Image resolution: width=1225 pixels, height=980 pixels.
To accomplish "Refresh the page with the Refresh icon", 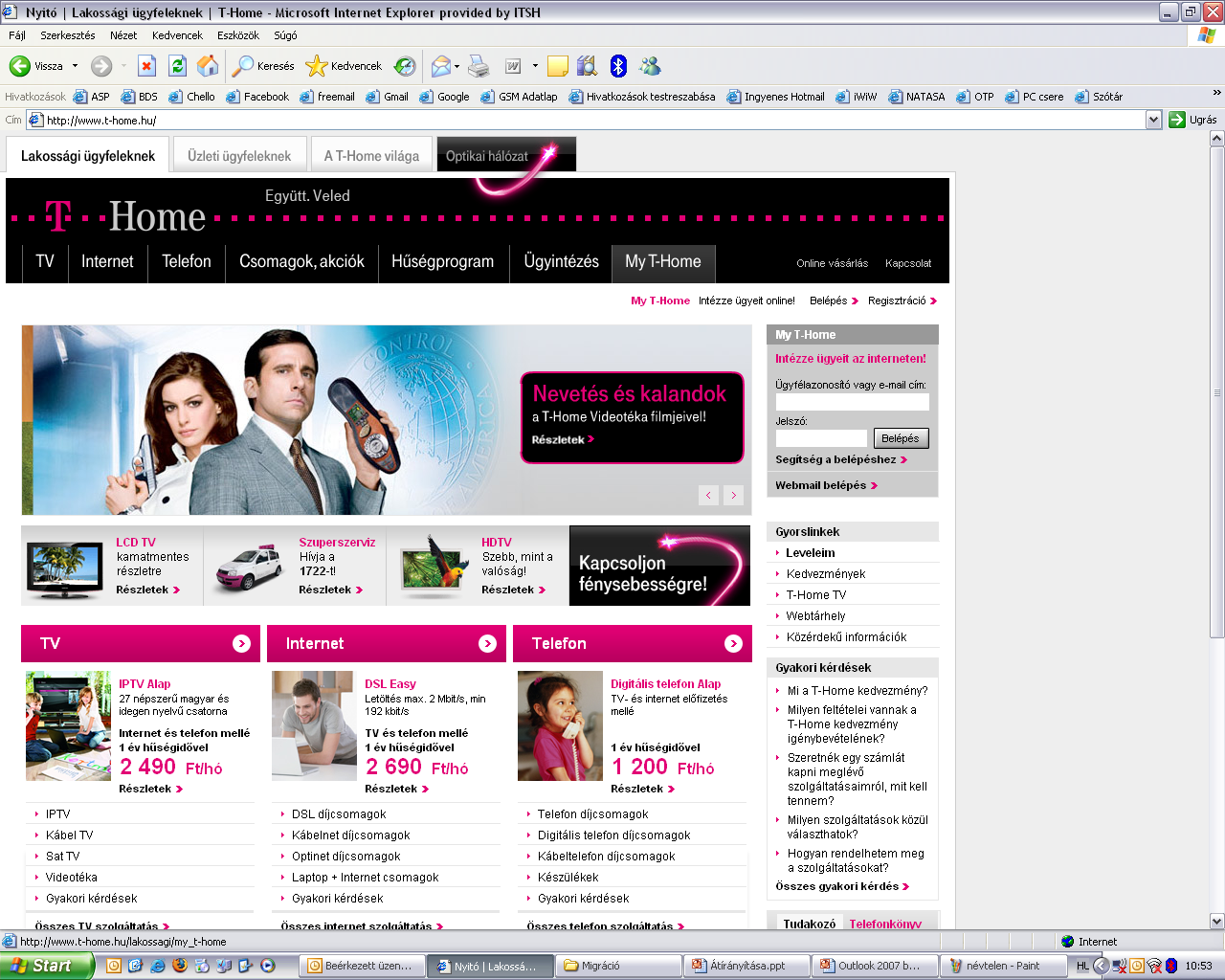I will tap(177, 66).
